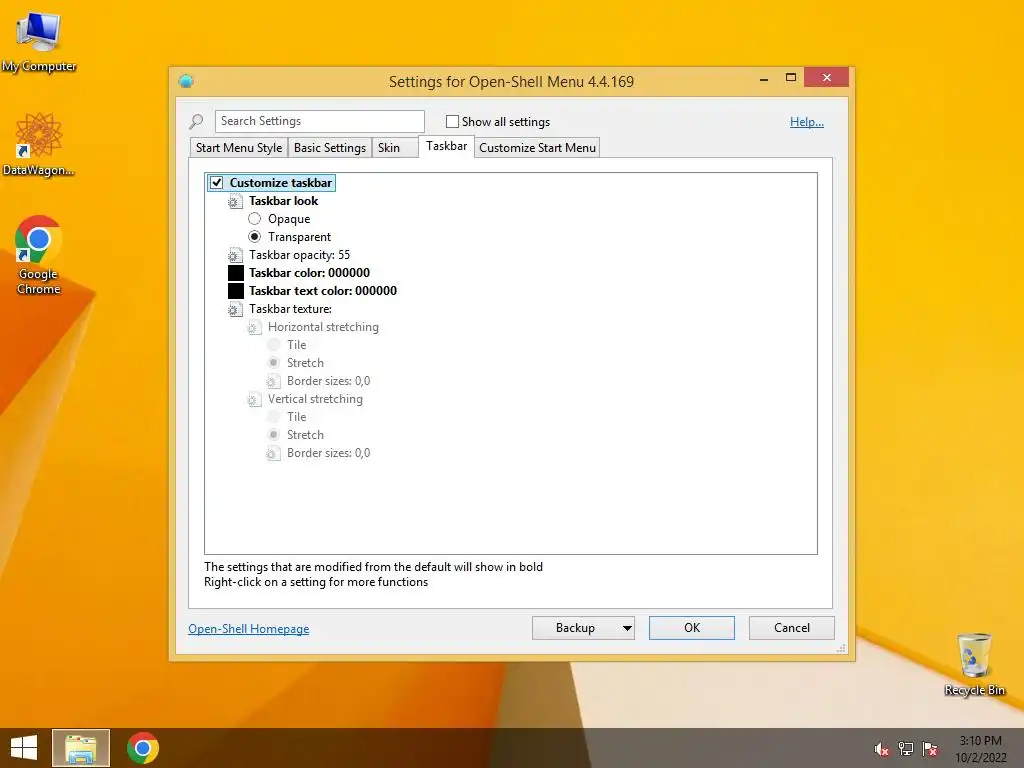
Task: Click gear icon beside Vertical stretching
Action: pos(254,399)
